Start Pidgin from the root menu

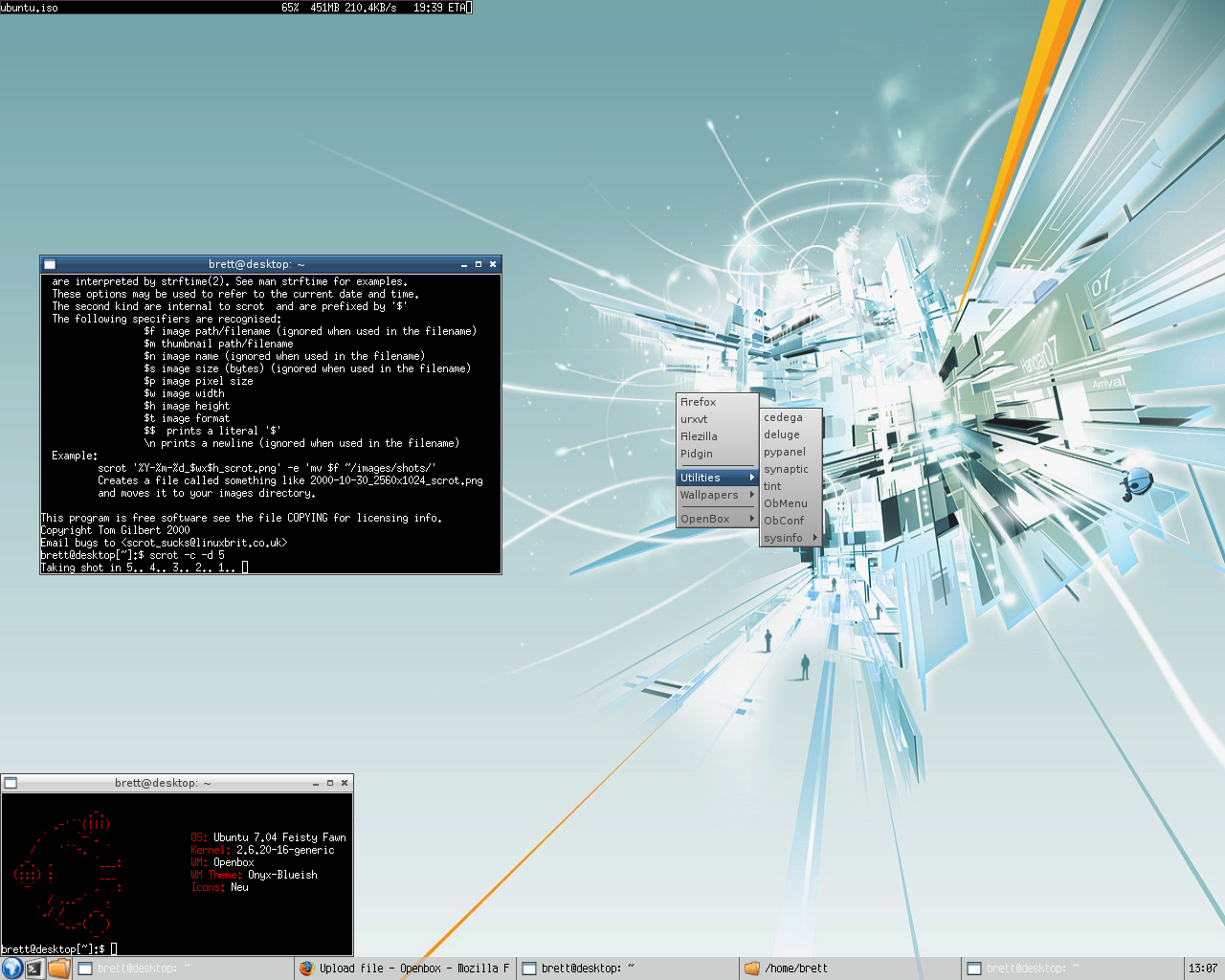(717, 454)
